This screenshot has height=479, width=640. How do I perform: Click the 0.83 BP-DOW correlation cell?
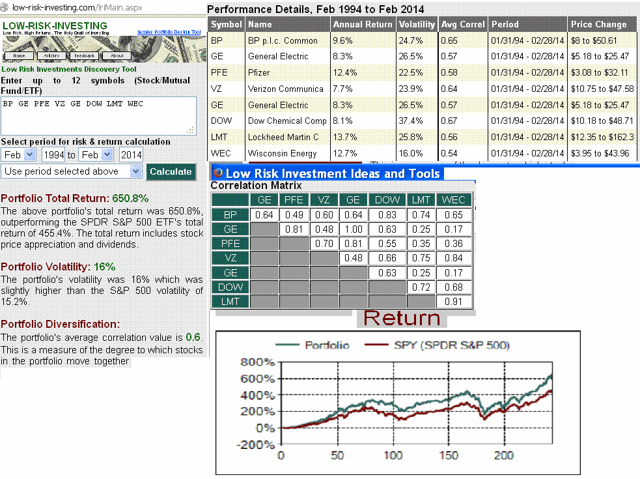click(387, 215)
